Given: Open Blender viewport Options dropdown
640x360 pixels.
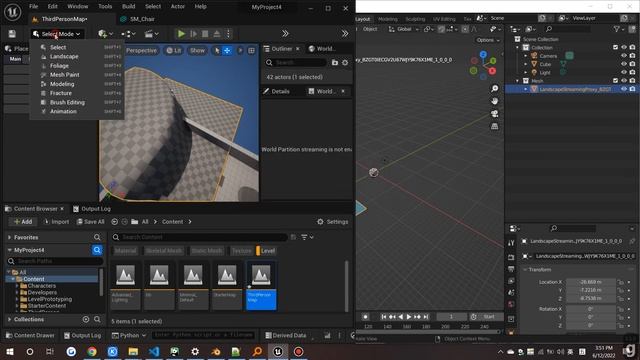Looking at the screenshot, I should [x=488, y=40].
